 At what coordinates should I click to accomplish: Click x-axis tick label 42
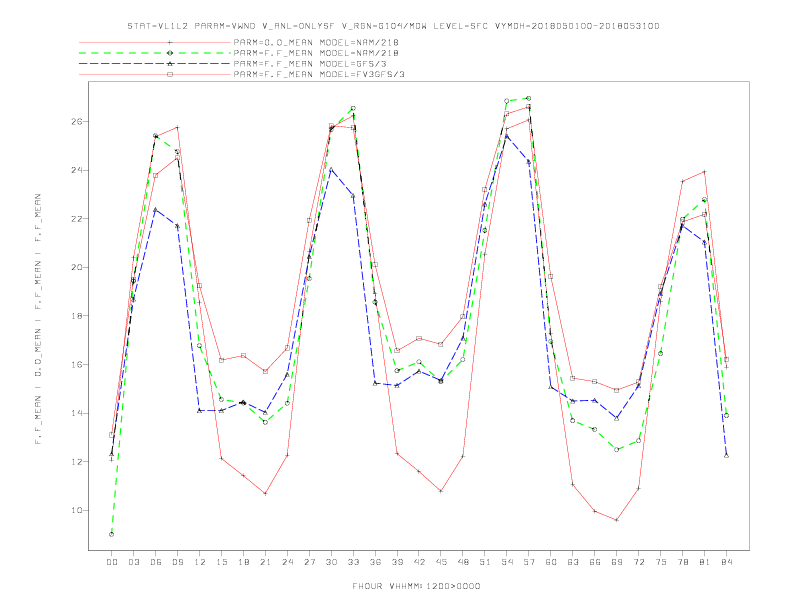[x=419, y=562]
